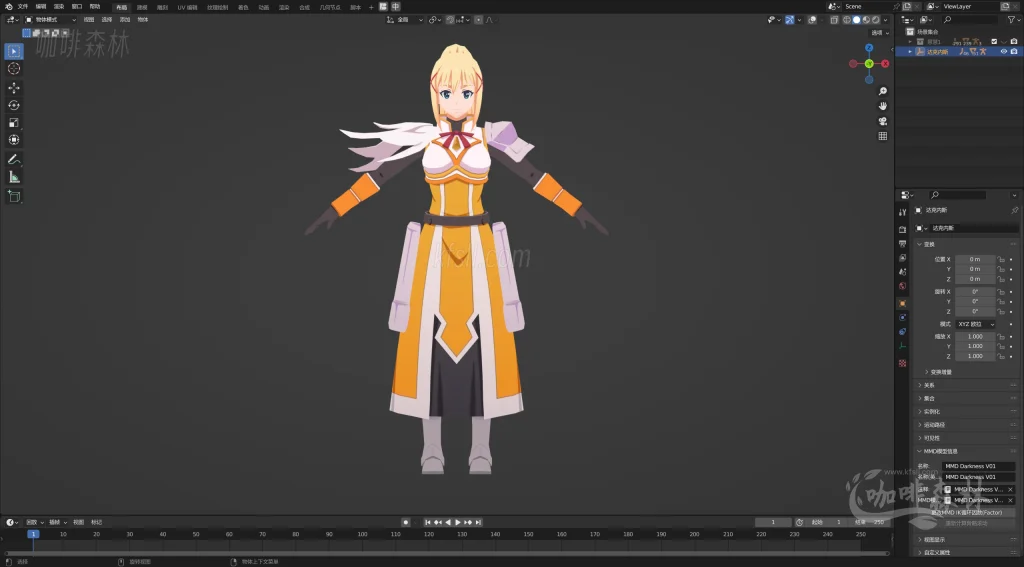Image resolution: width=1024 pixels, height=567 pixels.
Task: Toggle gizmo visibility button
Action: (790, 20)
